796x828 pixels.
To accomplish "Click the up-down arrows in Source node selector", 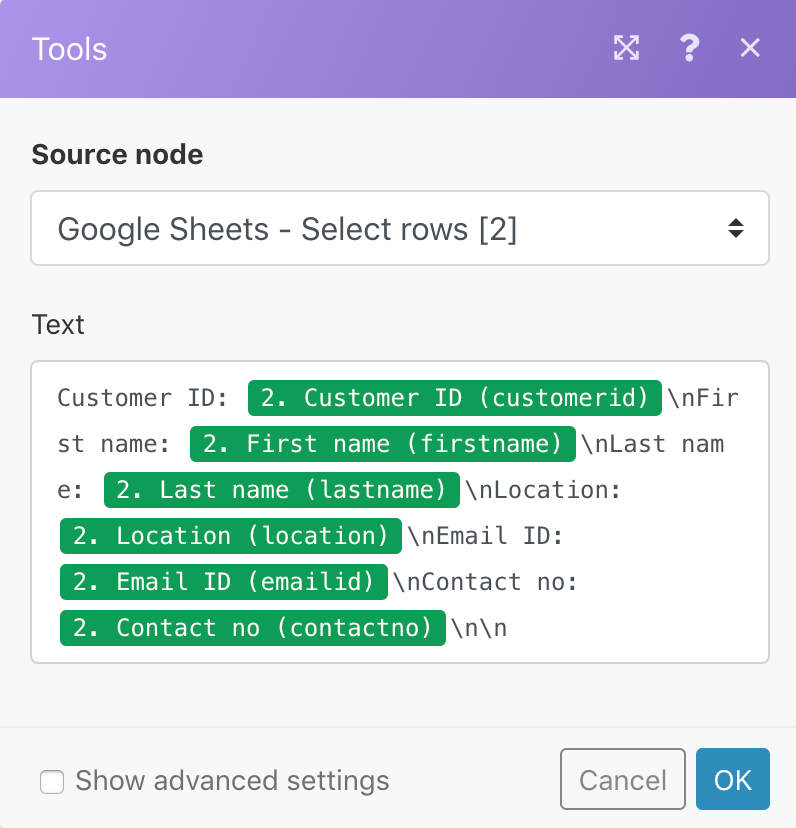I will [x=735, y=229].
